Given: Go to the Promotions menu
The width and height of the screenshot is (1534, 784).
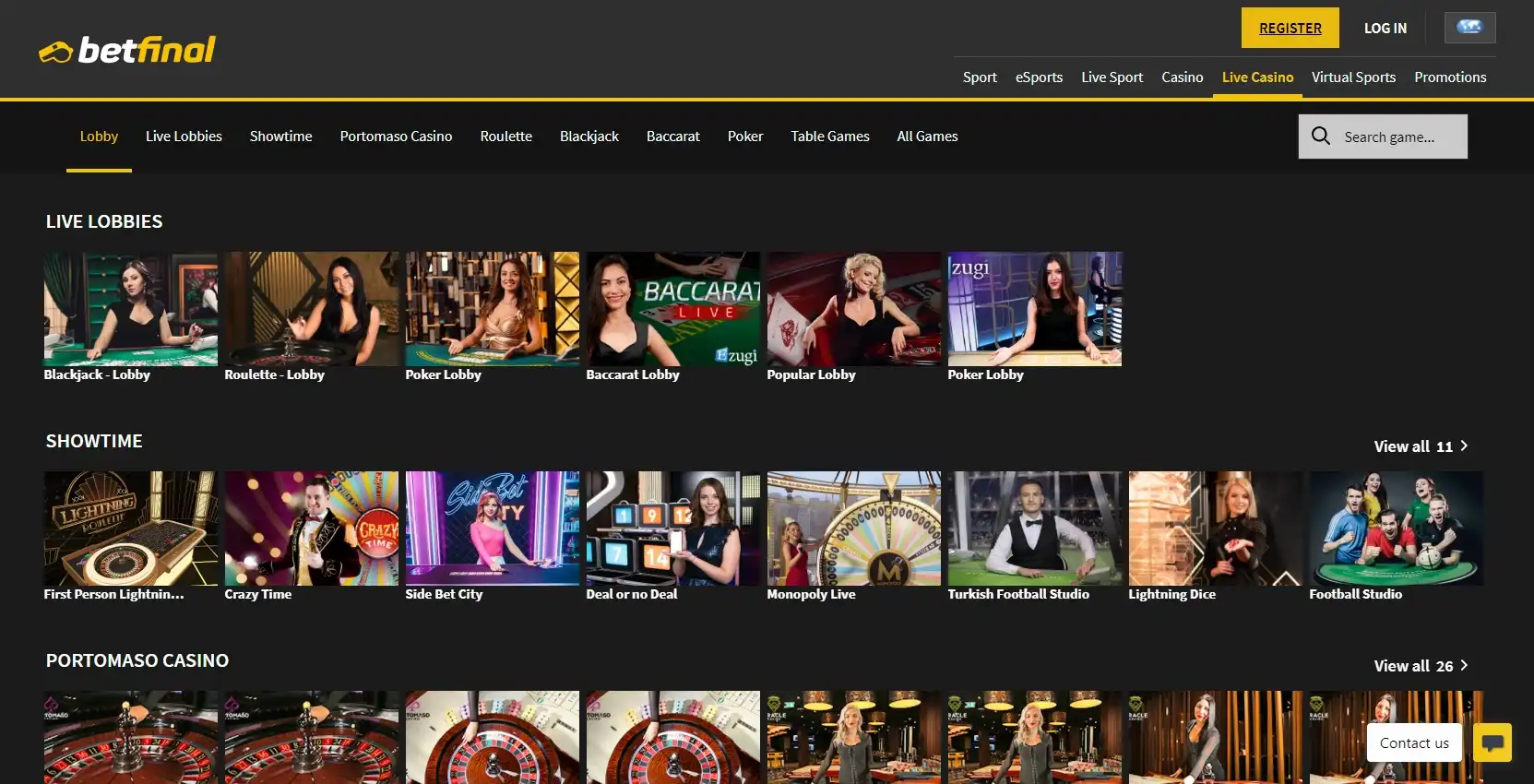Looking at the screenshot, I should tap(1449, 77).
